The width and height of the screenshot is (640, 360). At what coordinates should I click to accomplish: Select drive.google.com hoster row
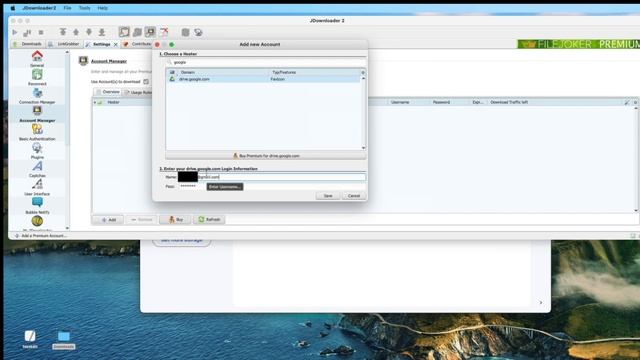point(263,79)
